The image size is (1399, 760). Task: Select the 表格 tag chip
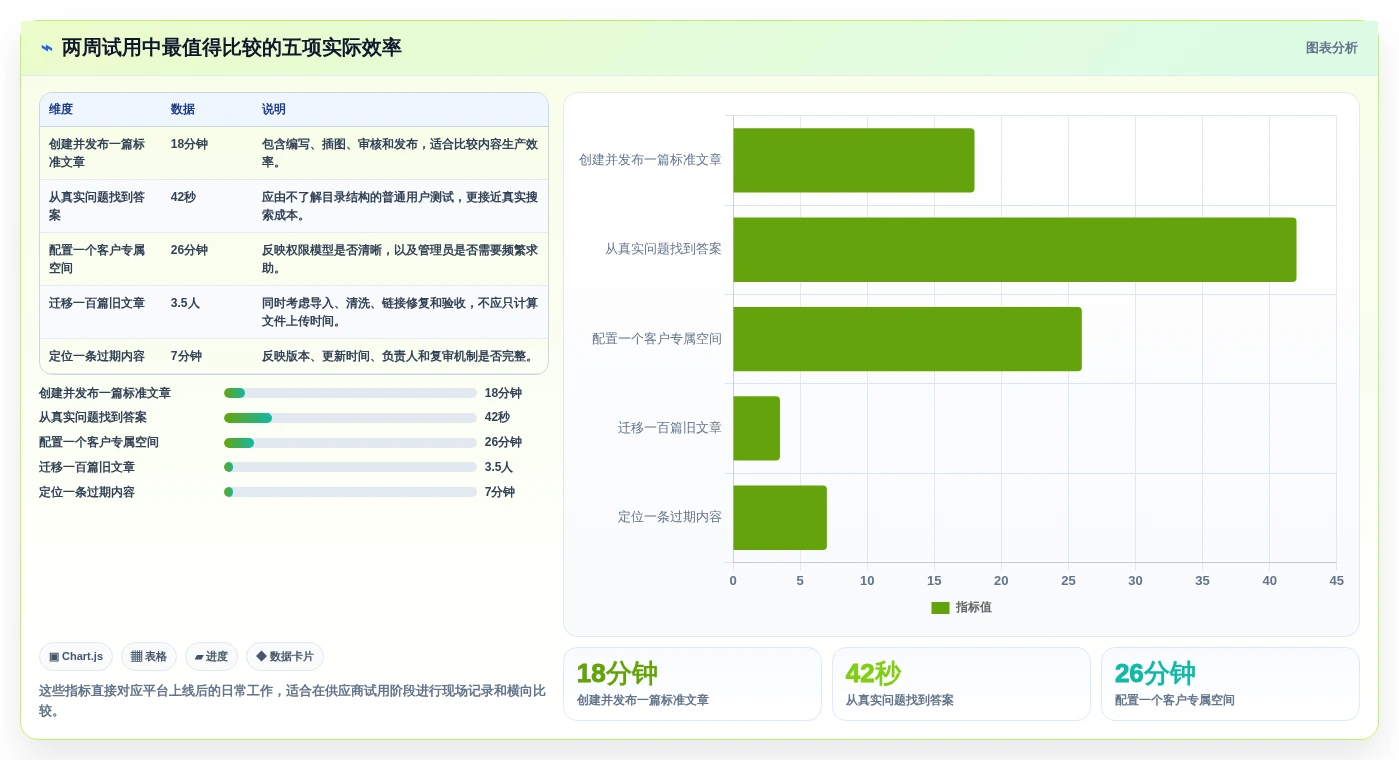click(x=149, y=657)
